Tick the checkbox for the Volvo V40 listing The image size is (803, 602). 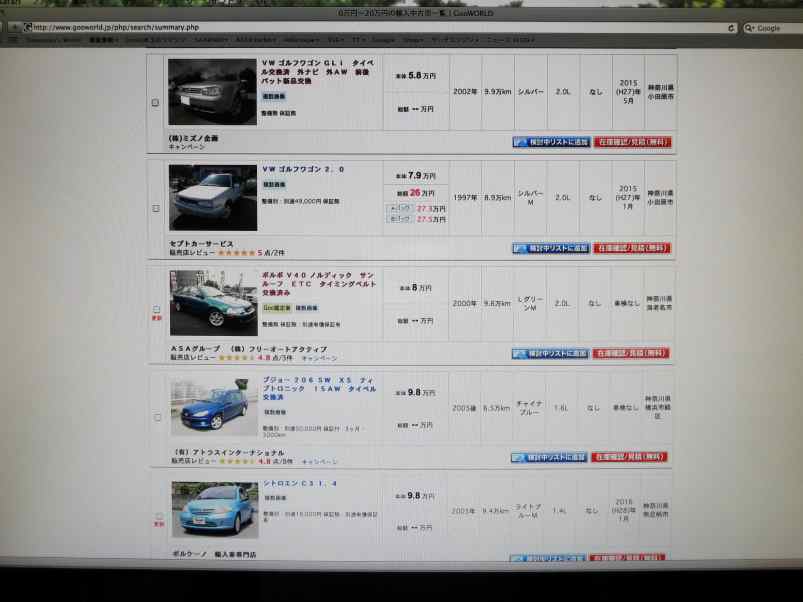tap(157, 309)
